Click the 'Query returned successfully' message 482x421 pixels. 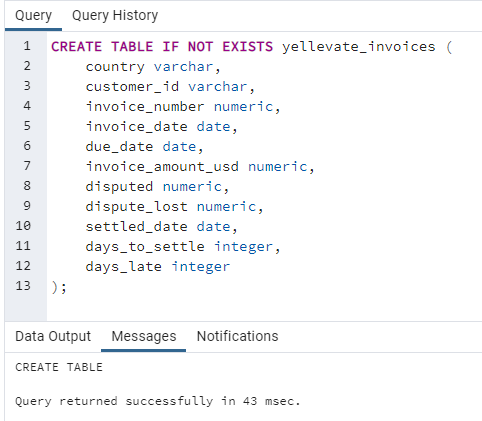(158, 401)
